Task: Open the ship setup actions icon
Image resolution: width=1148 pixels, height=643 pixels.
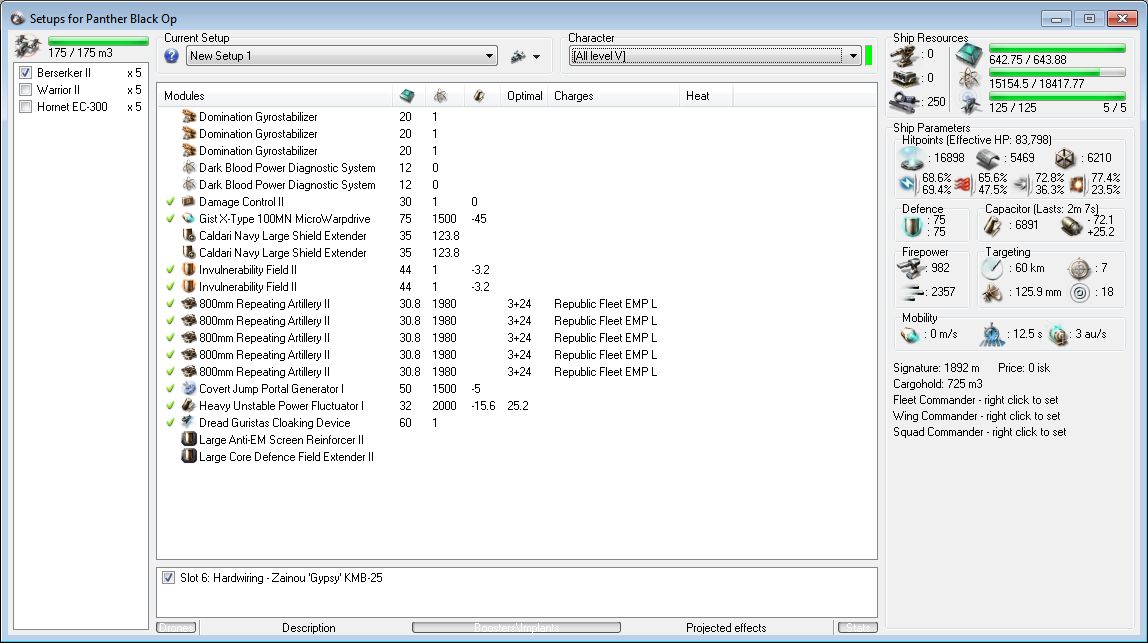Action: point(518,56)
